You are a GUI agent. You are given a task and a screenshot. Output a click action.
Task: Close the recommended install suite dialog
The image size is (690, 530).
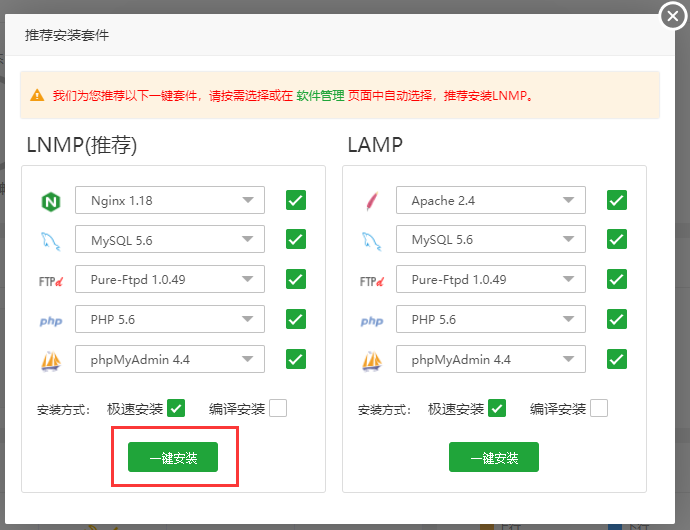point(673,16)
